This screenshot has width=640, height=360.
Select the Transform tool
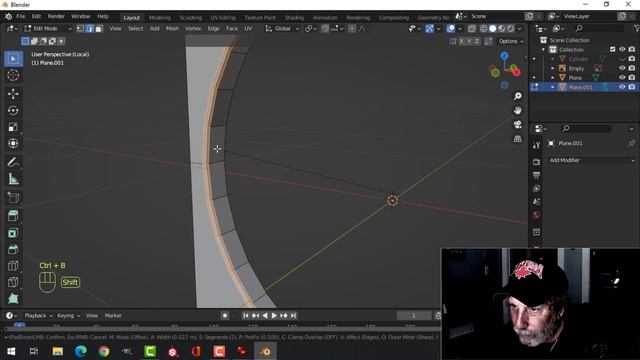(x=13, y=143)
